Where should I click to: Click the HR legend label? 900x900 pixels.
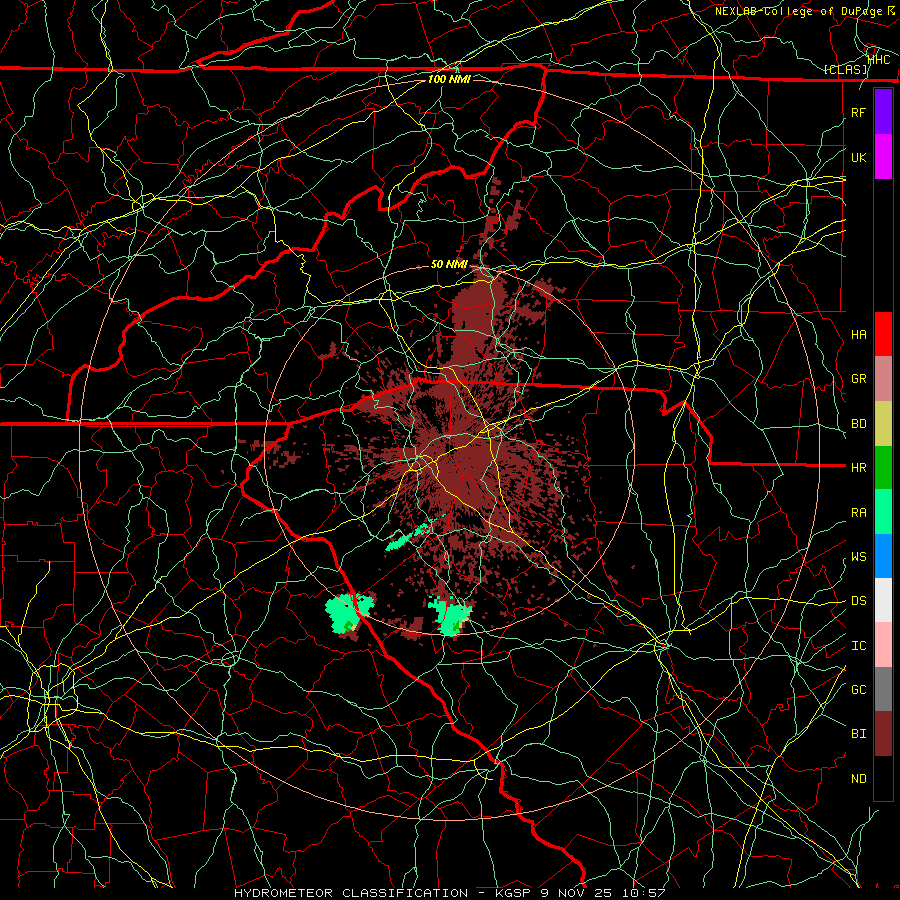(859, 468)
